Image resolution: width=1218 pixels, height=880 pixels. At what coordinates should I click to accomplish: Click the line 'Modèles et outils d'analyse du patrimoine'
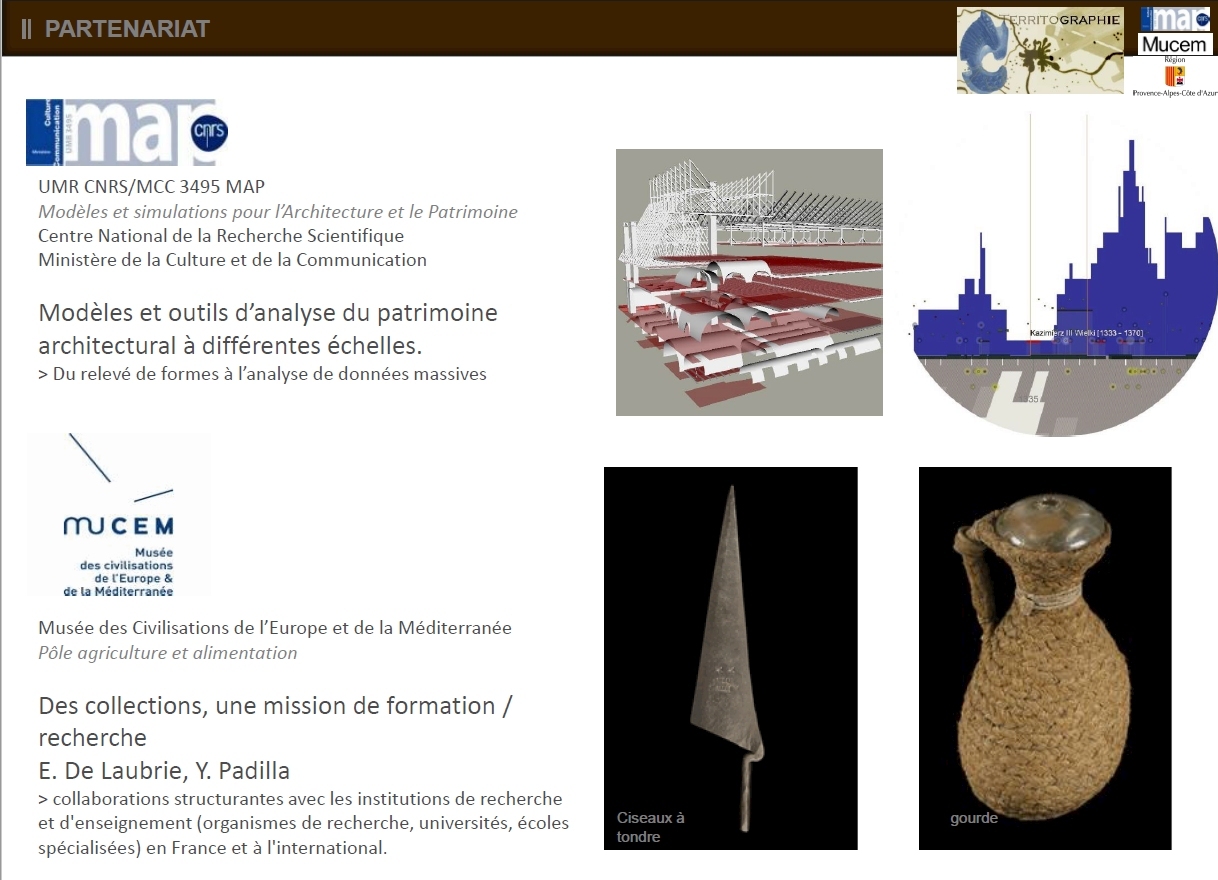pos(268,312)
